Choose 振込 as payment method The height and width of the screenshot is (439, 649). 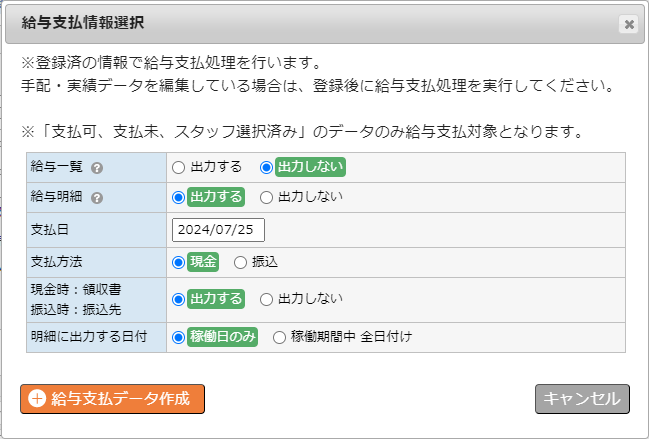(x=240, y=262)
